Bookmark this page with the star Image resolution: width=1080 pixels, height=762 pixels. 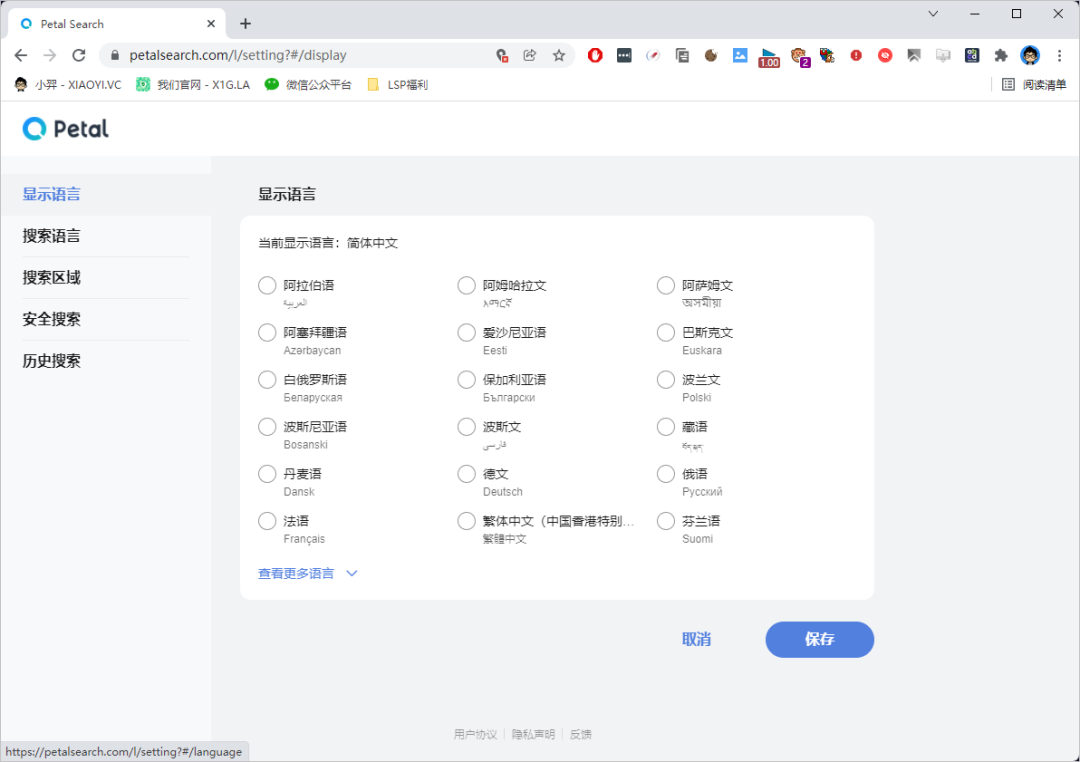point(559,55)
